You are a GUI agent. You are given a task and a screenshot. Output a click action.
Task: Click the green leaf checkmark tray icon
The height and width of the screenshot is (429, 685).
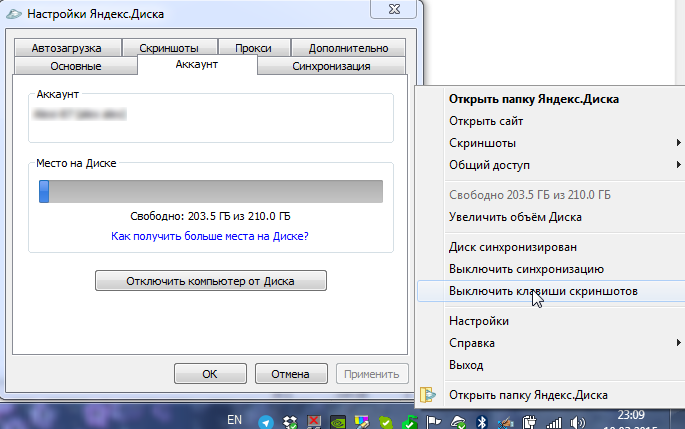click(x=385, y=422)
